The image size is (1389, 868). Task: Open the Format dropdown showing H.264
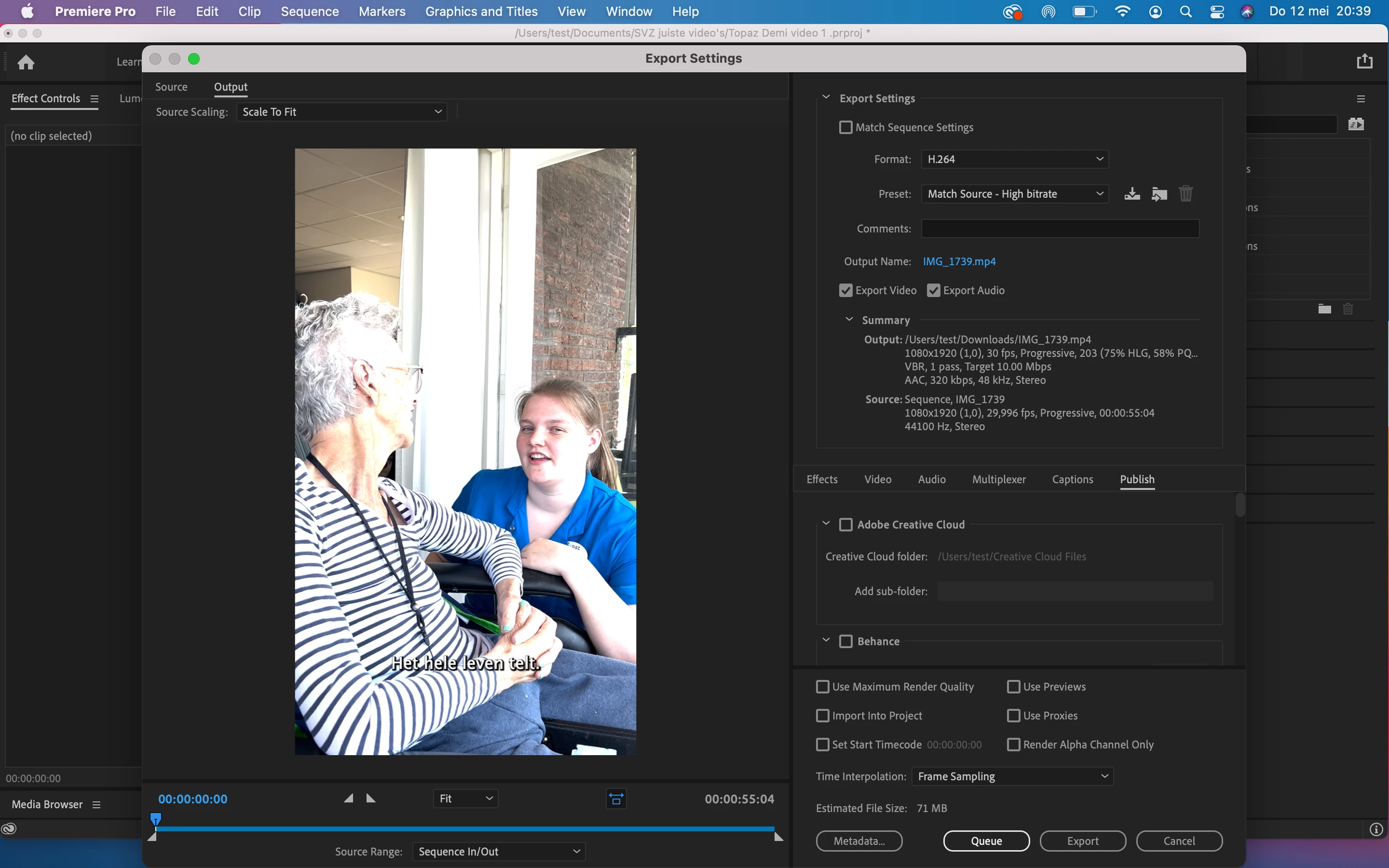point(1014,159)
